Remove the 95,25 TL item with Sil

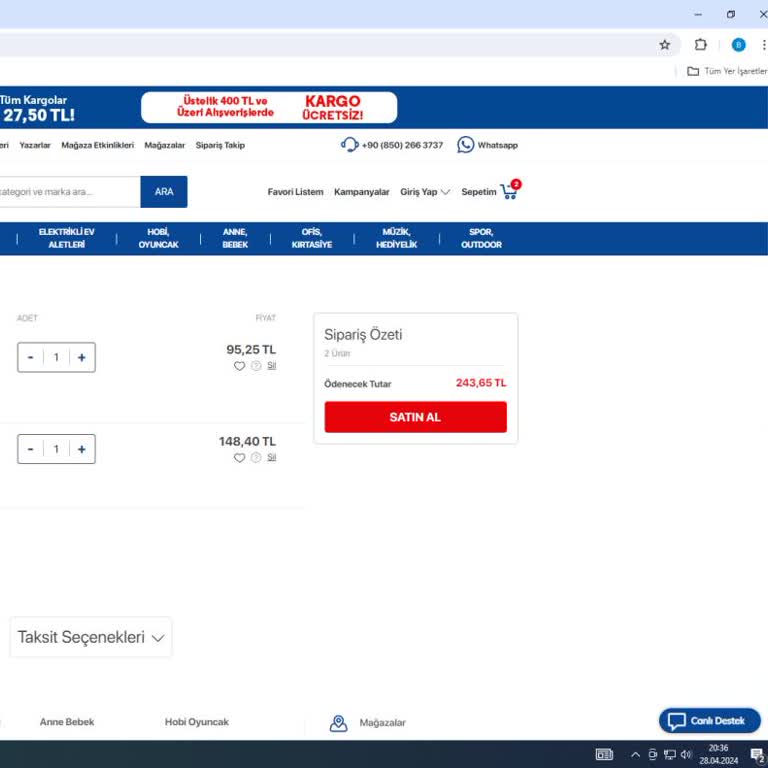(272, 366)
